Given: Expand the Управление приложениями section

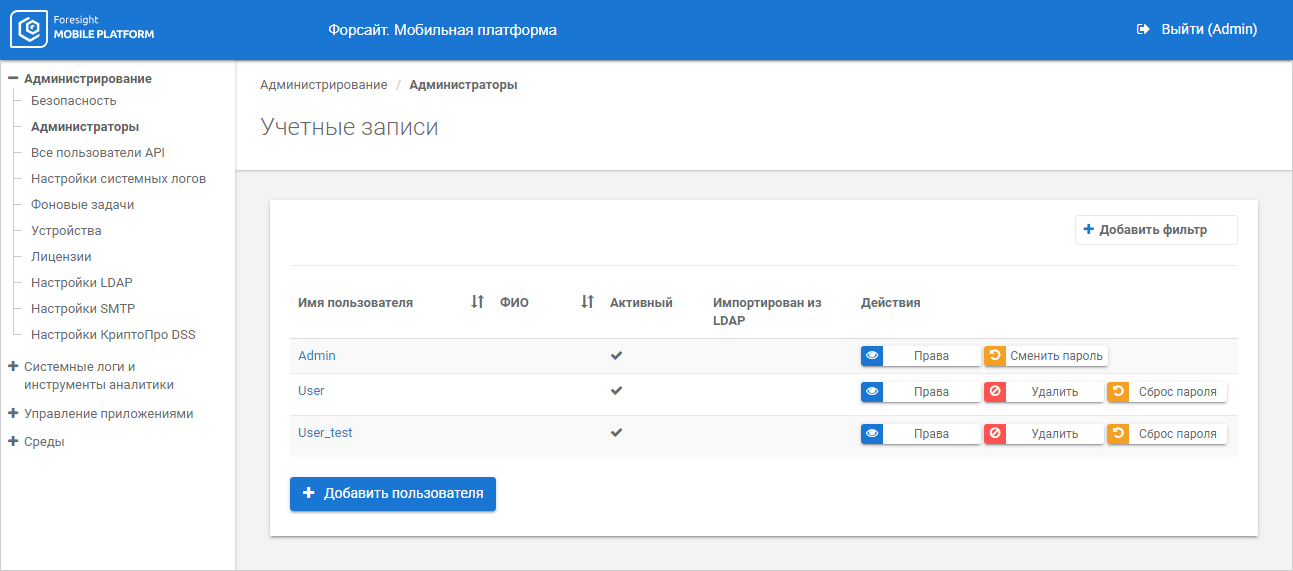Looking at the screenshot, I should click(x=14, y=413).
